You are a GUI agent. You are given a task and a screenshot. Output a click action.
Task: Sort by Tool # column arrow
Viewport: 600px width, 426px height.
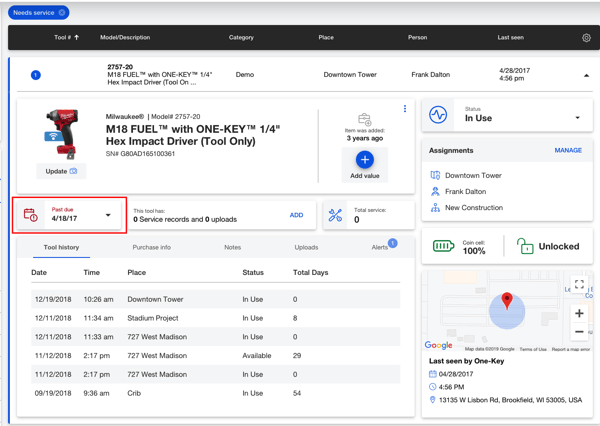[x=77, y=37]
